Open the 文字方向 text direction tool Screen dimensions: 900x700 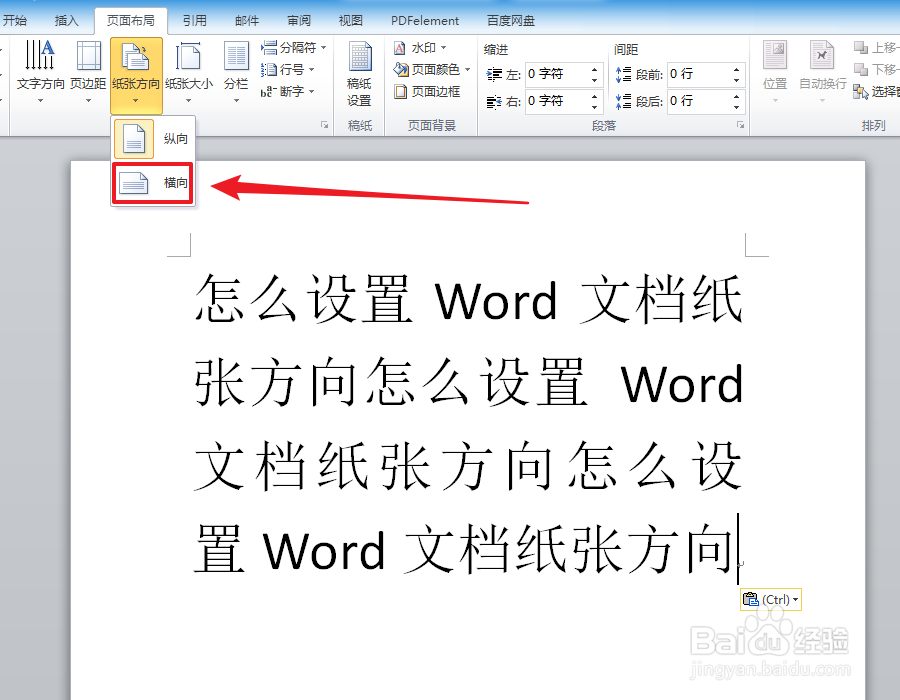coord(40,71)
